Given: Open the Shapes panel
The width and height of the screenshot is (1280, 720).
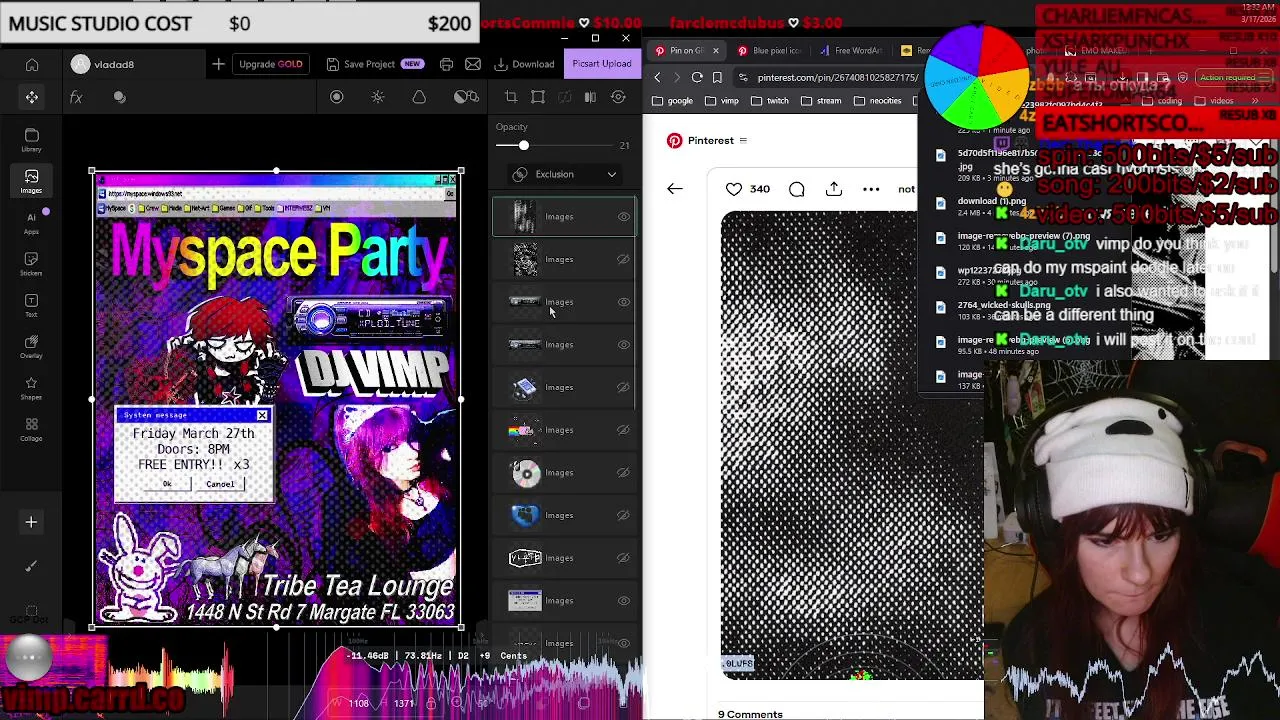Looking at the screenshot, I should point(32,388).
